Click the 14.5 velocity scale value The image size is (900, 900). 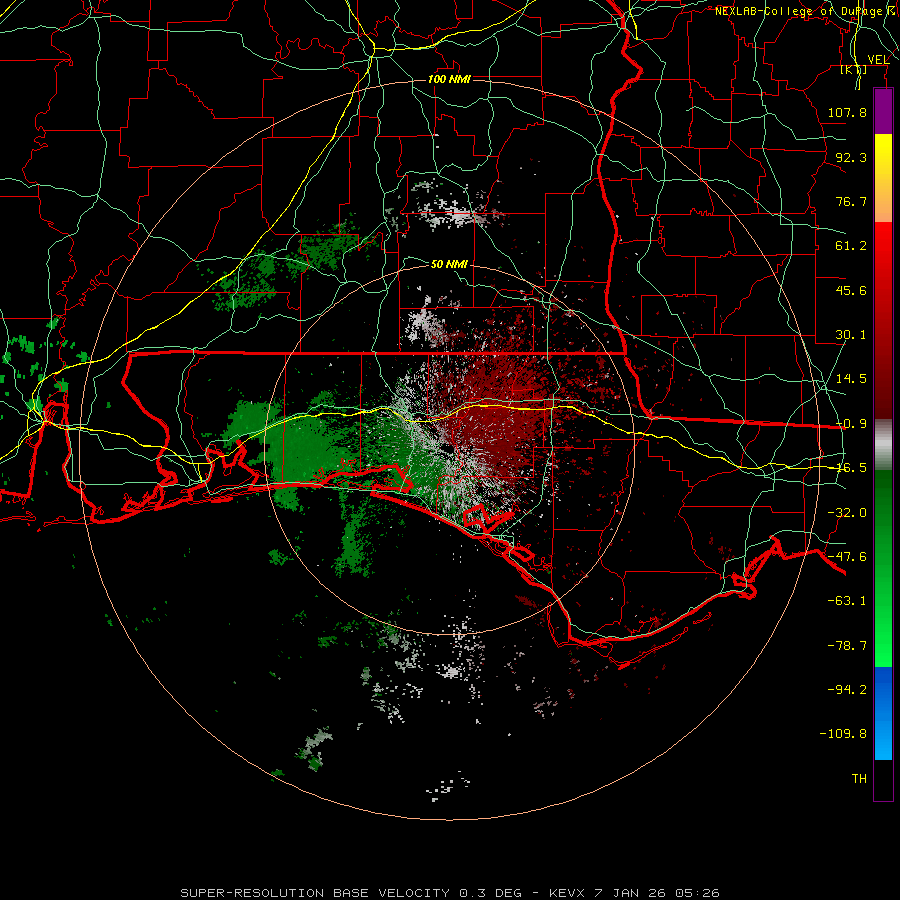pyautogui.click(x=851, y=379)
